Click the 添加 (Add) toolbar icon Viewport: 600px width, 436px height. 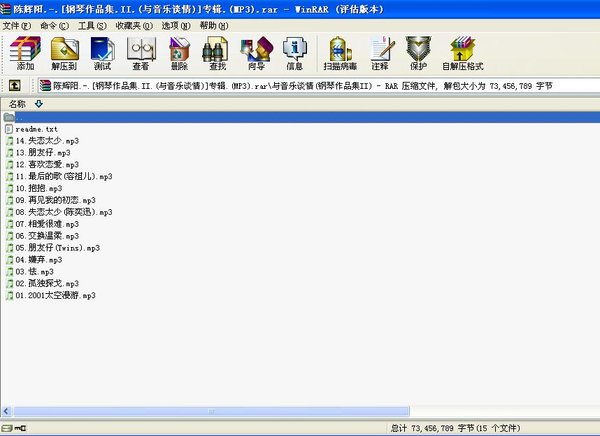click(x=25, y=53)
